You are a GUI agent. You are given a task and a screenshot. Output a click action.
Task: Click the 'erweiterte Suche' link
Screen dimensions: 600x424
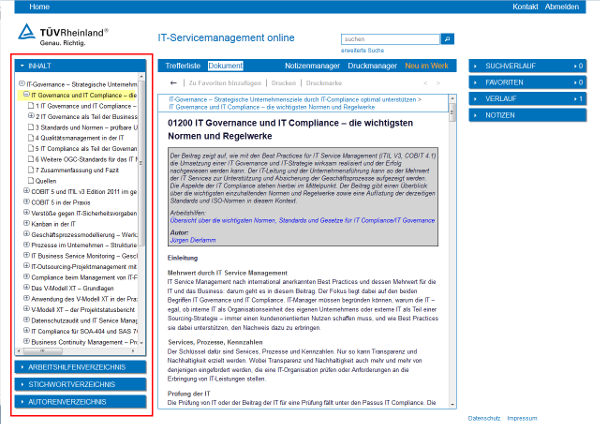(362, 51)
